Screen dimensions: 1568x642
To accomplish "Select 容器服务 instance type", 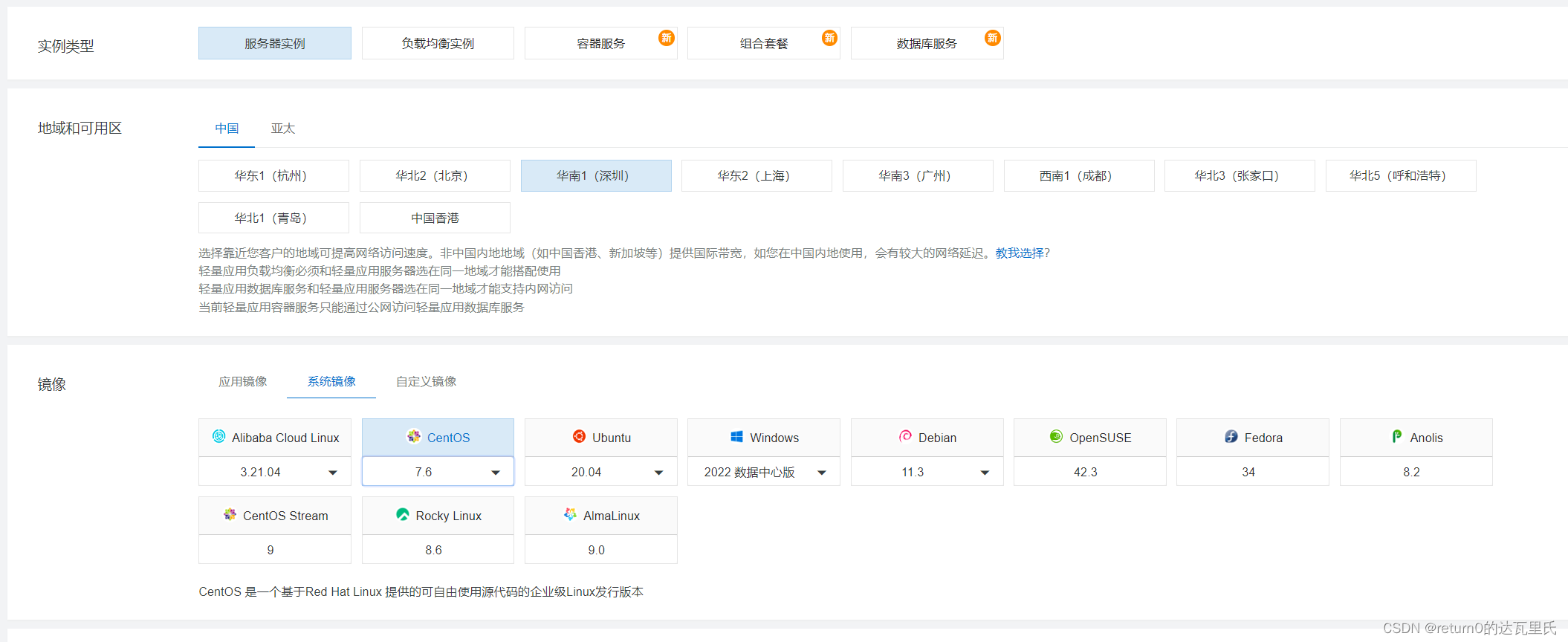I will tap(600, 43).
